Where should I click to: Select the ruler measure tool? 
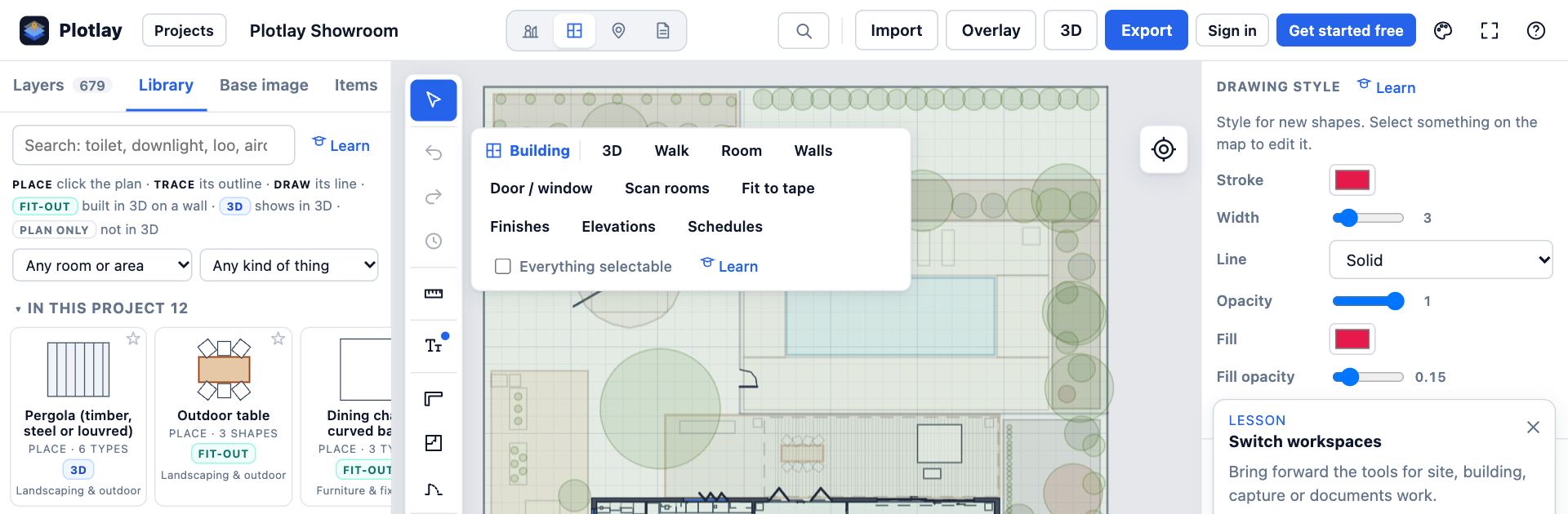[x=434, y=294]
